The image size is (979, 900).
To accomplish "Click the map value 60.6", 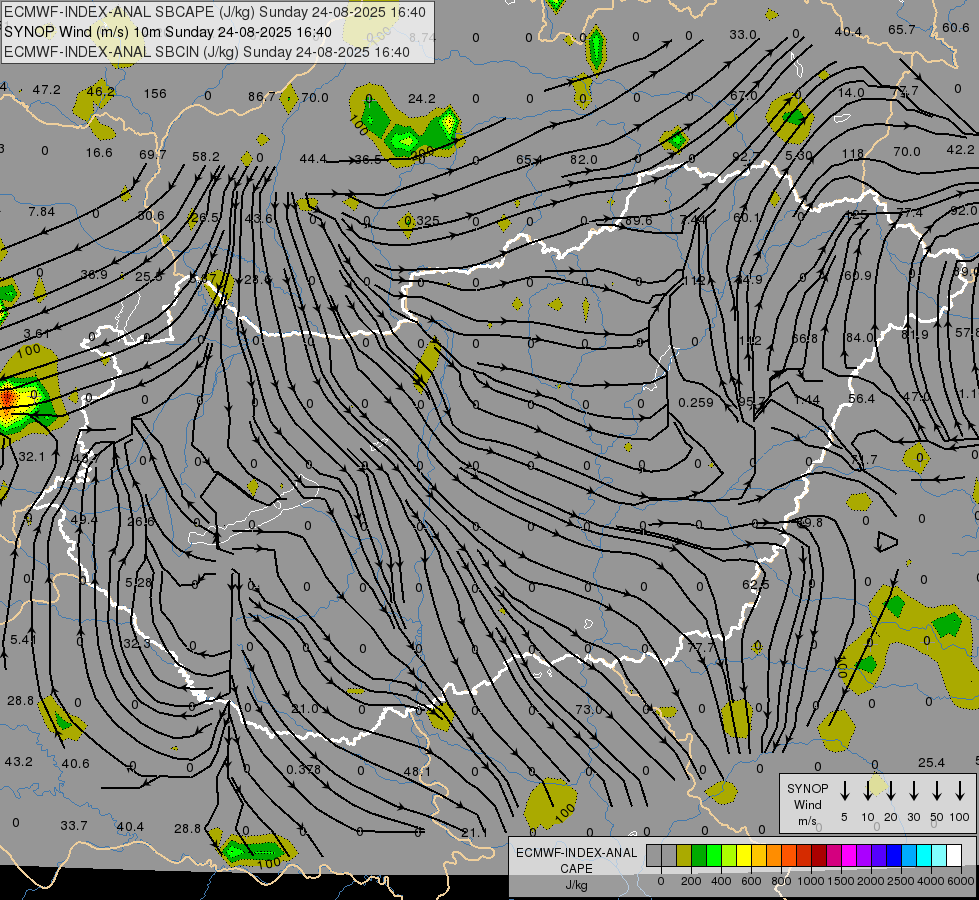I will (x=956, y=27).
